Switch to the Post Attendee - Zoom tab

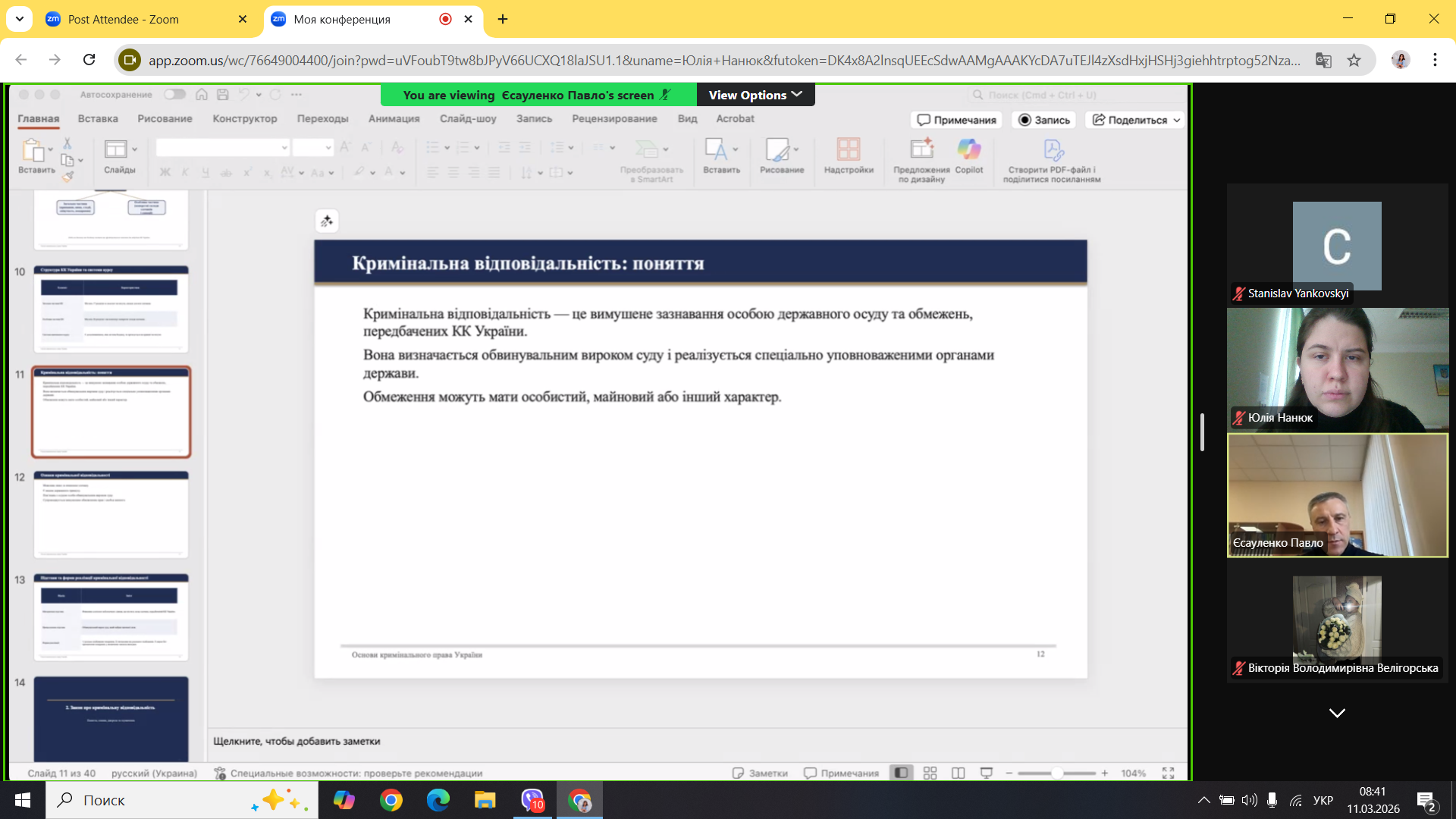[124, 20]
